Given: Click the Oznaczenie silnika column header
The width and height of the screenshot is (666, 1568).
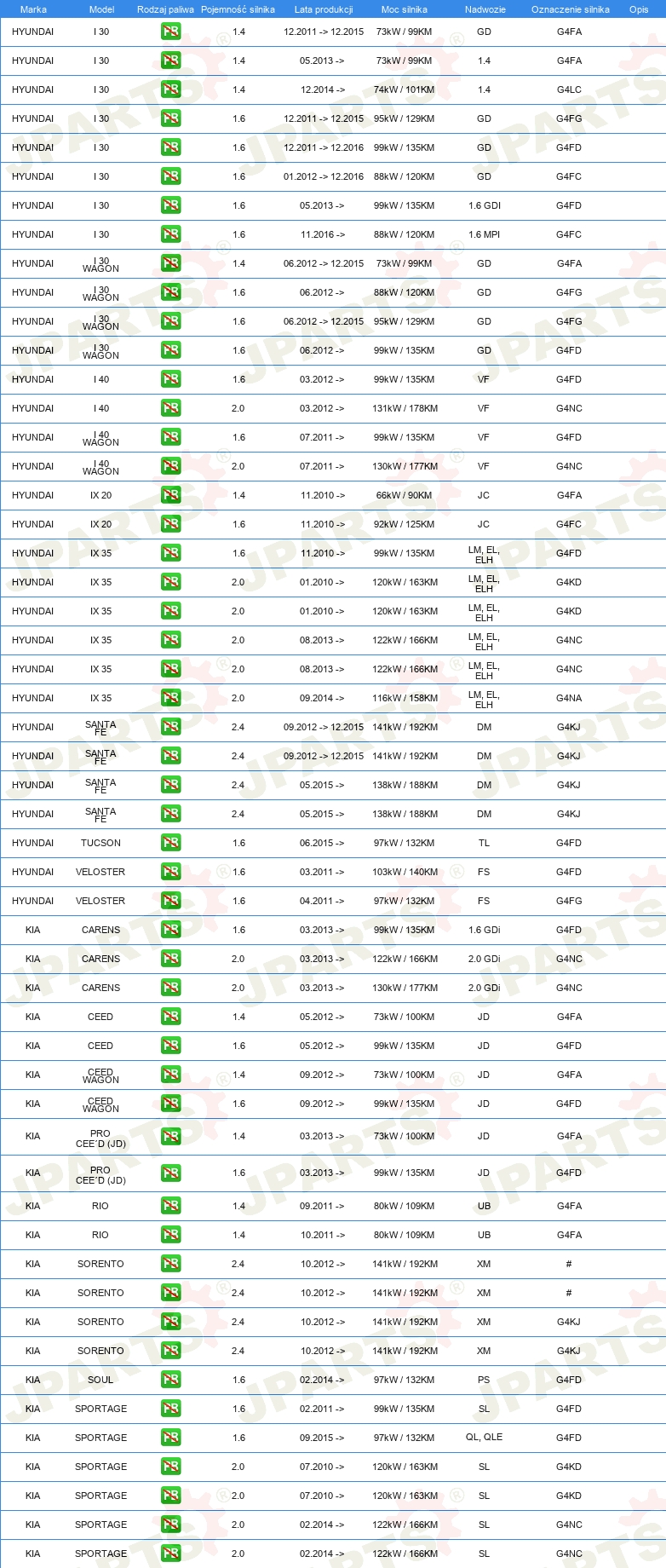Looking at the screenshot, I should tap(570, 9).
